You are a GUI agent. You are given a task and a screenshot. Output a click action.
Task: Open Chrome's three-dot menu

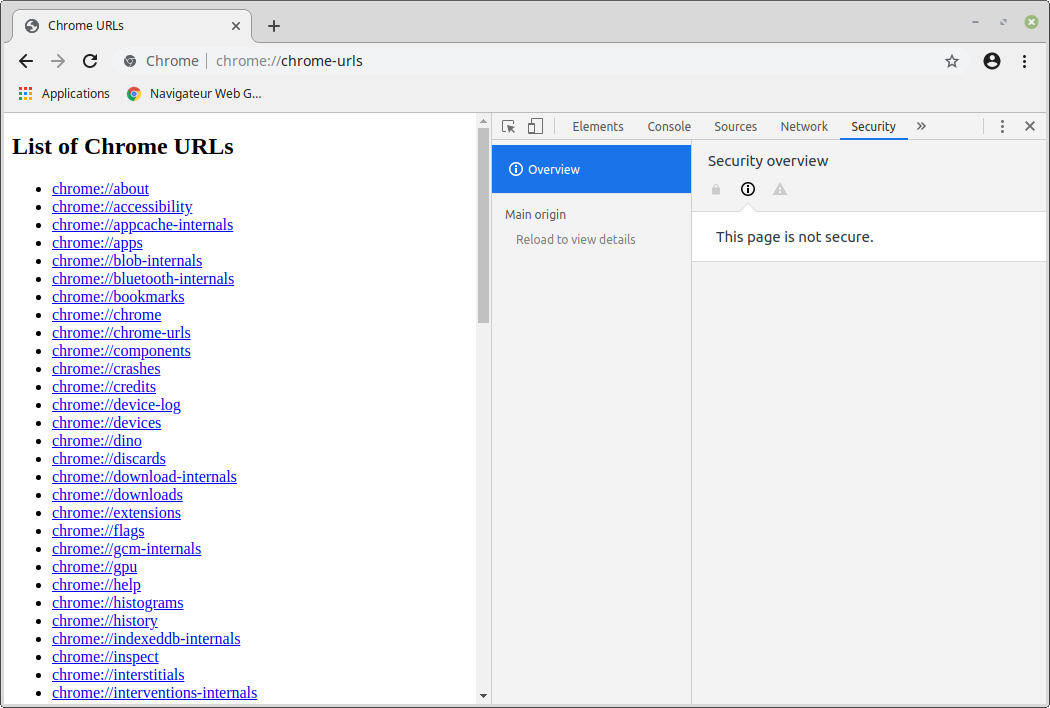[x=1024, y=61]
